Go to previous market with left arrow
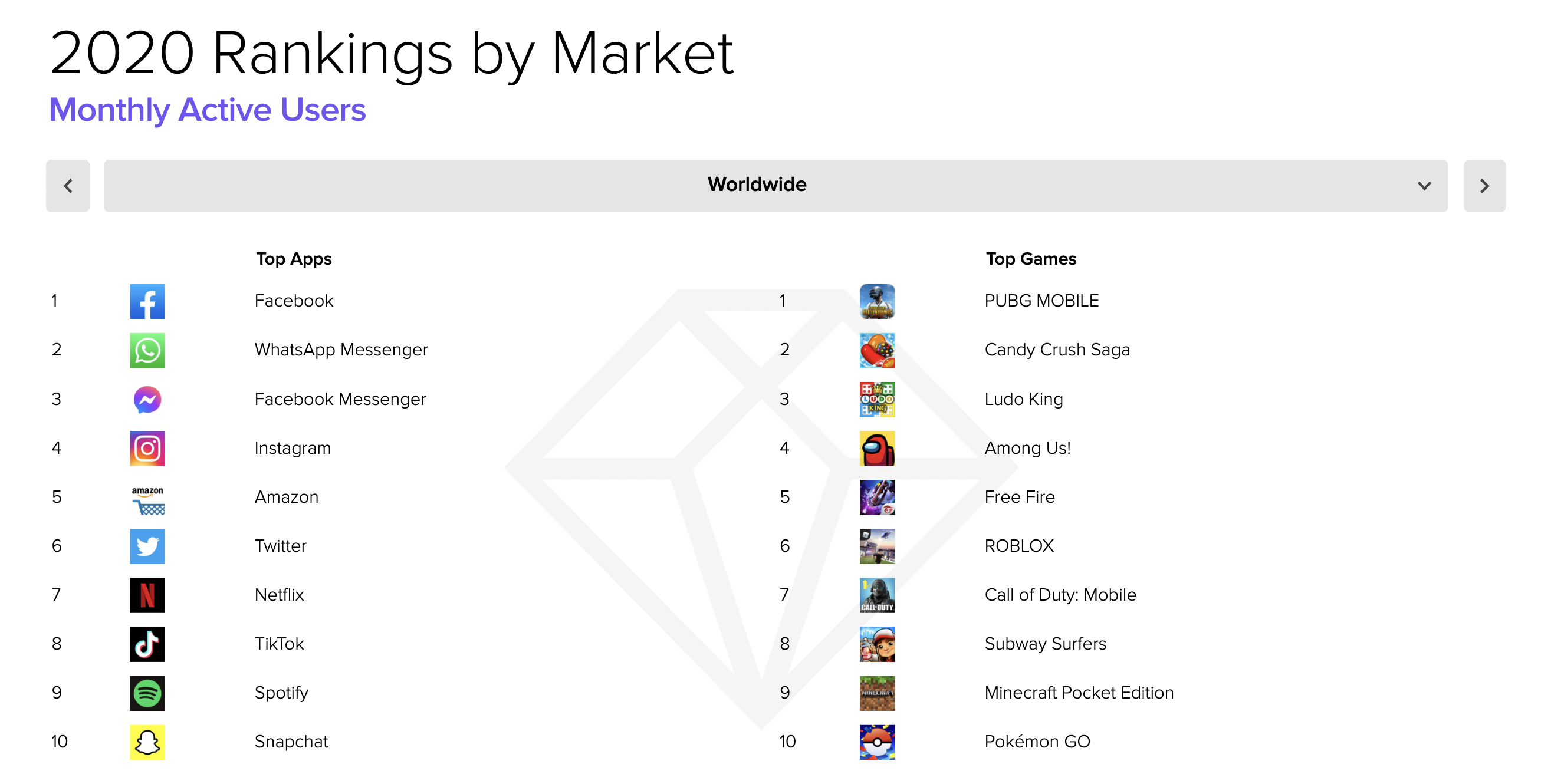The image size is (1551, 784). 68,186
